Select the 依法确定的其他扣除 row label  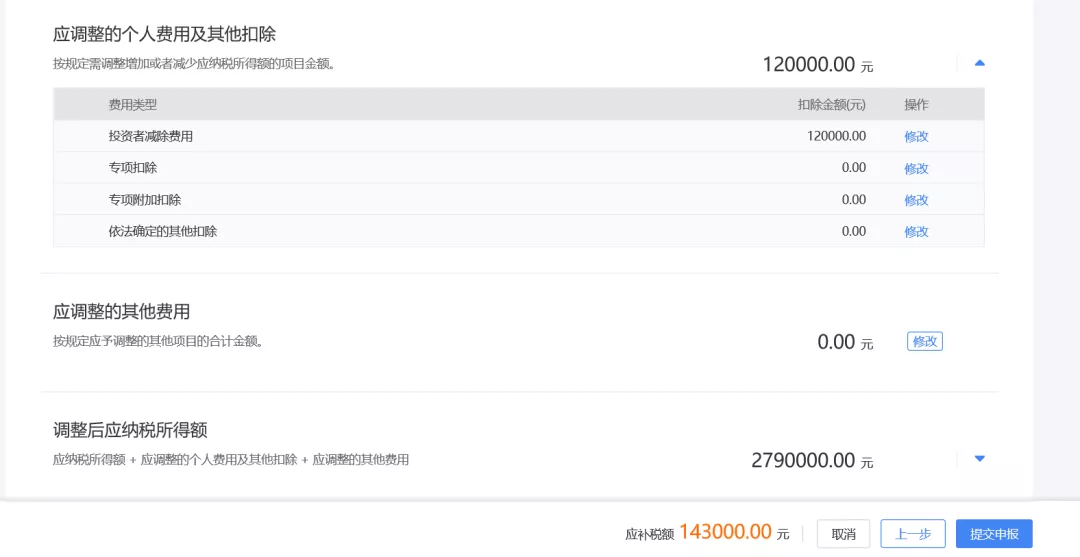tap(163, 231)
